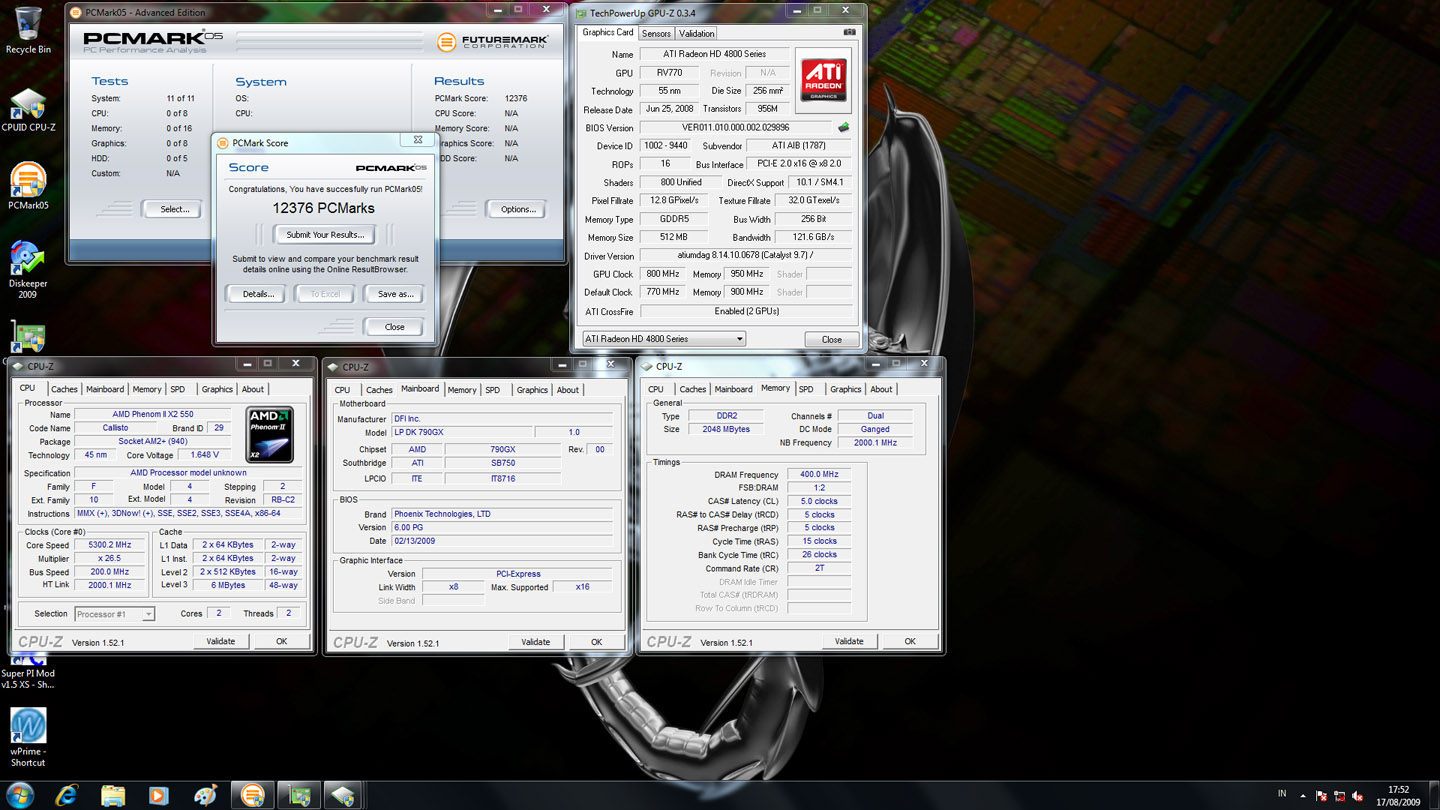Viewport: 1440px width, 810px height.
Task: Launch CPUID CPU-Z from the desktop
Action: (28, 109)
